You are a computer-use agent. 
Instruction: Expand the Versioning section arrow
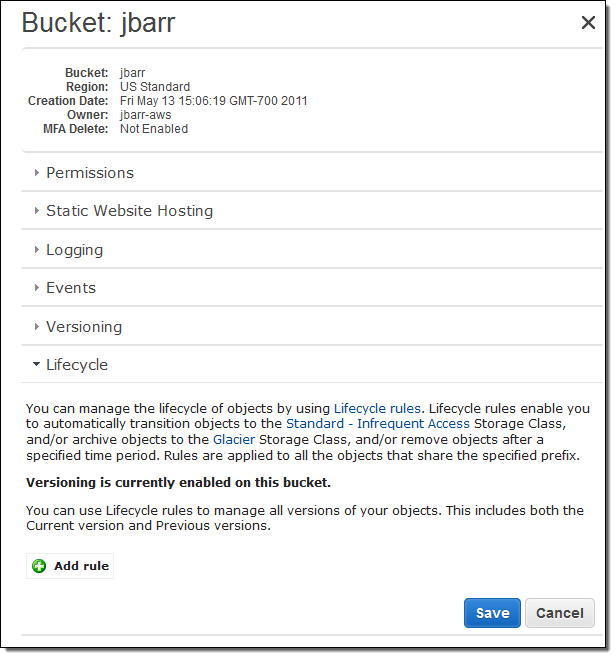(x=37, y=327)
